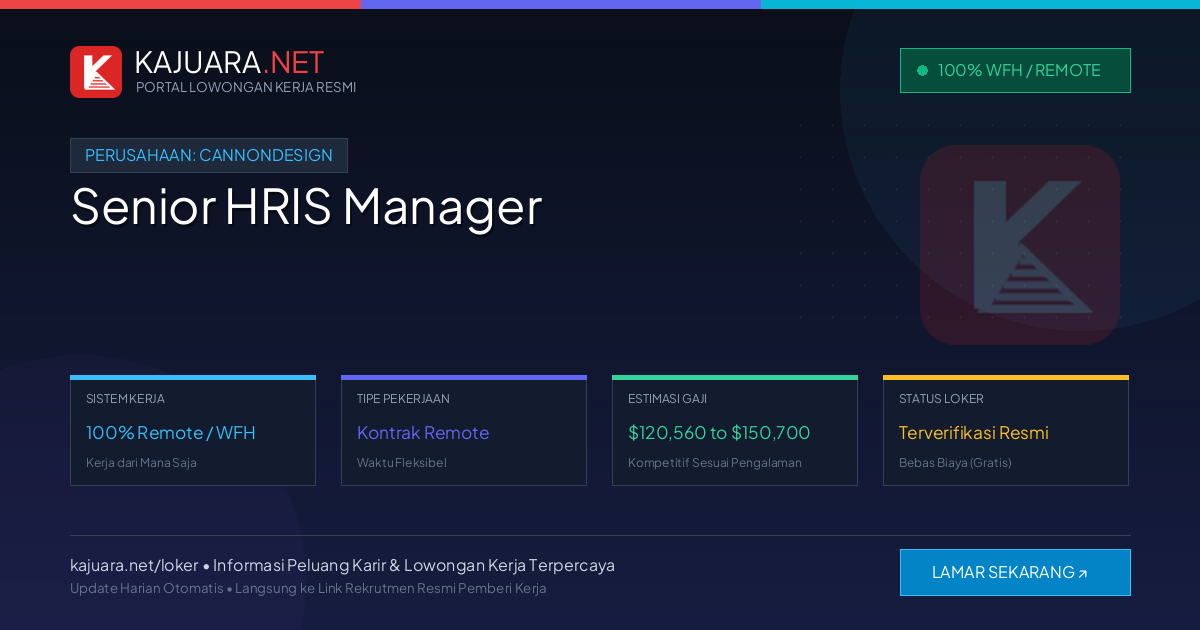Click the Kontrak Remote value

pyautogui.click(x=423, y=433)
